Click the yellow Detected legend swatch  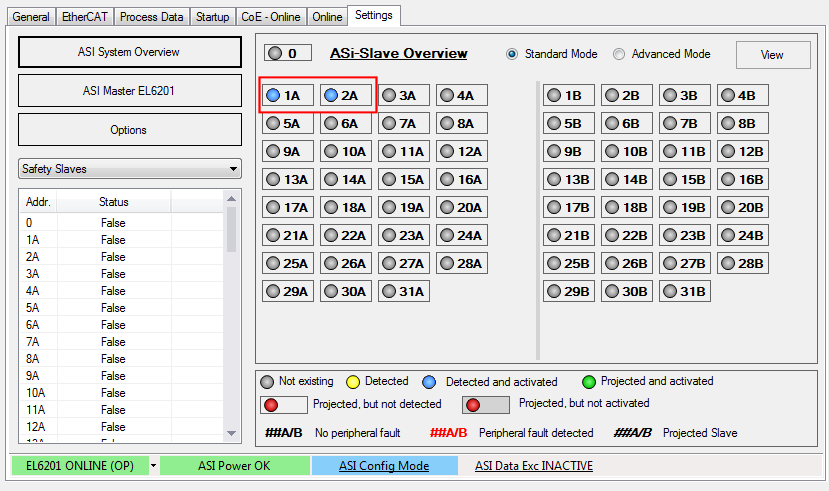(x=353, y=382)
